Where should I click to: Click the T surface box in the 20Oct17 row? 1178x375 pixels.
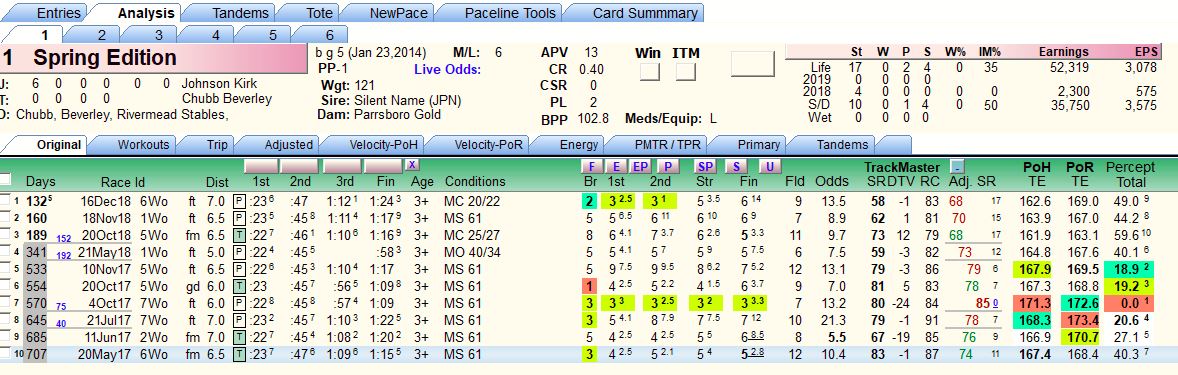point(239,286)
